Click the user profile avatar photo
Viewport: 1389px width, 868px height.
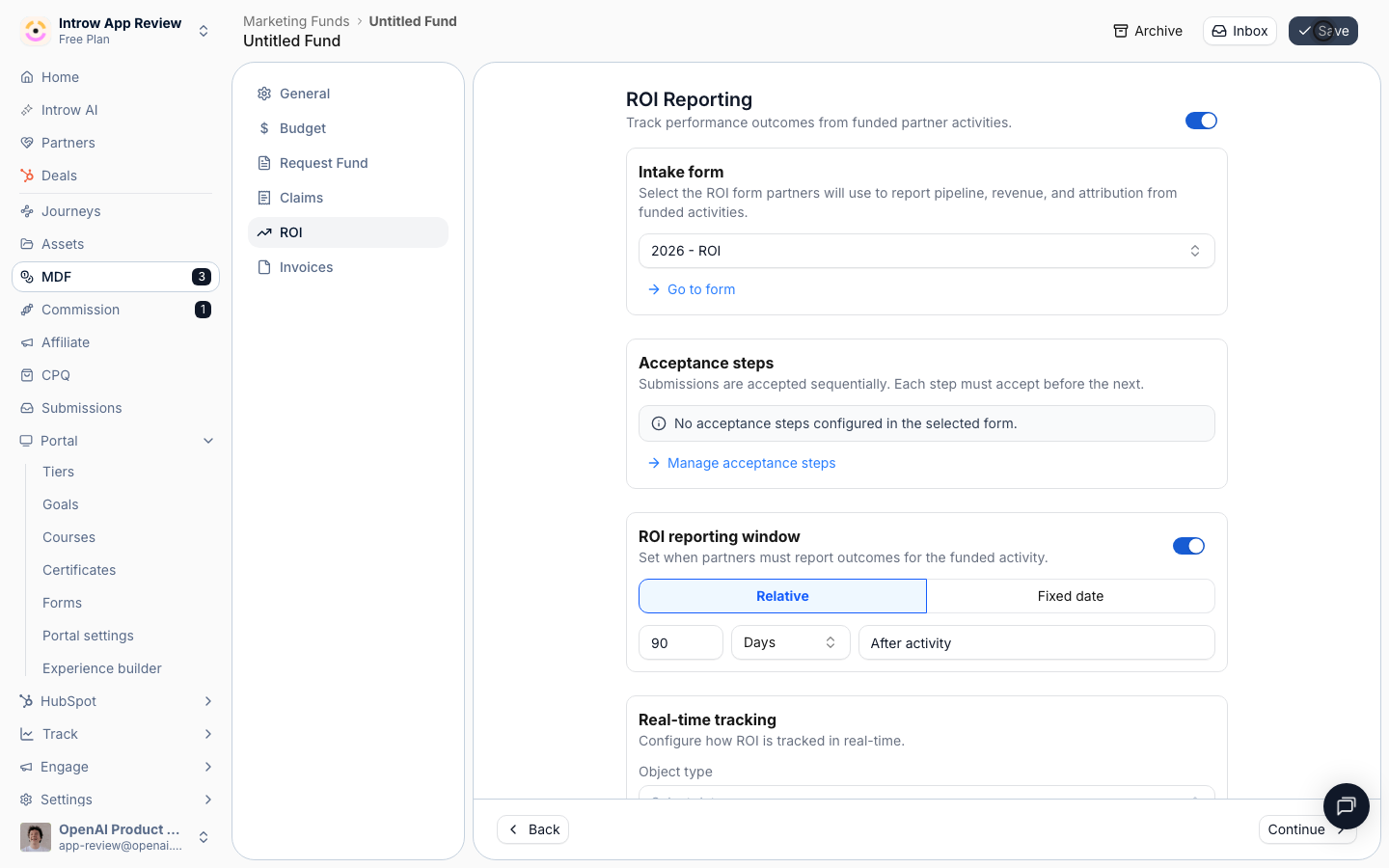(x=36, y=837)
